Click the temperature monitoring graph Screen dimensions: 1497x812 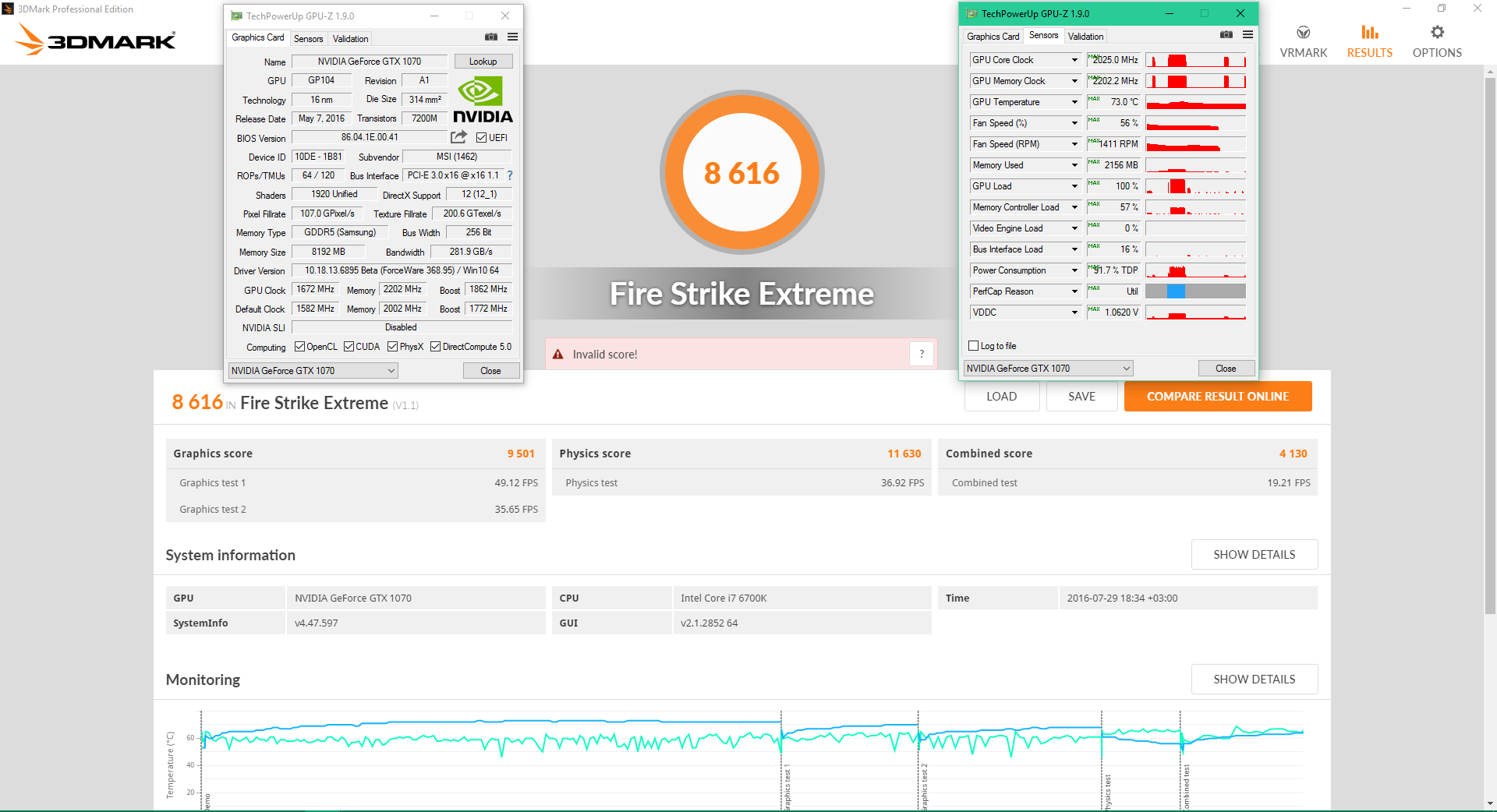point(752,760)
